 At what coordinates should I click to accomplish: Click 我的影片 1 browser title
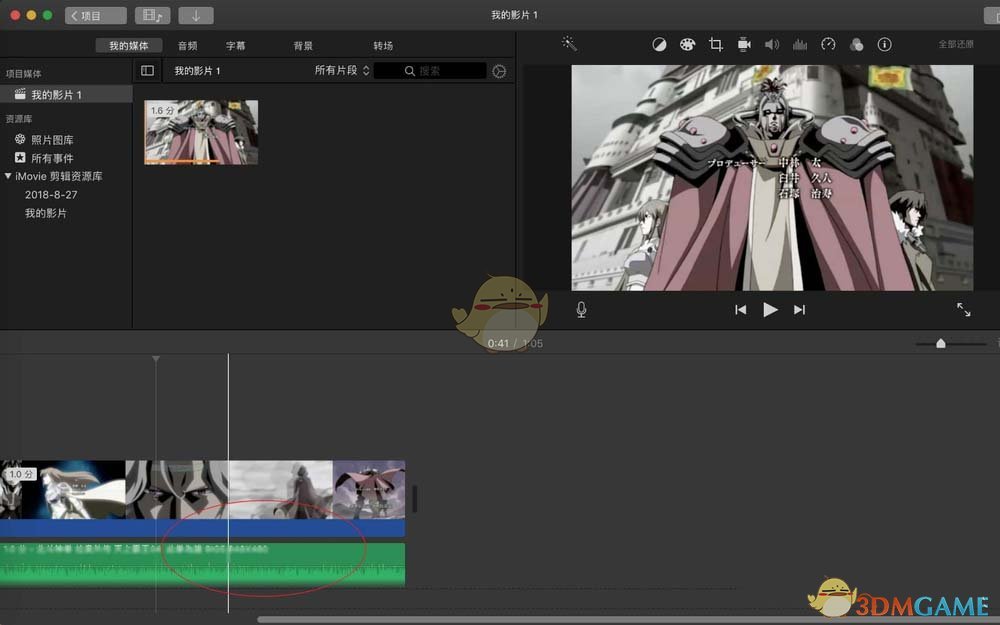click(x=197, y=70)
